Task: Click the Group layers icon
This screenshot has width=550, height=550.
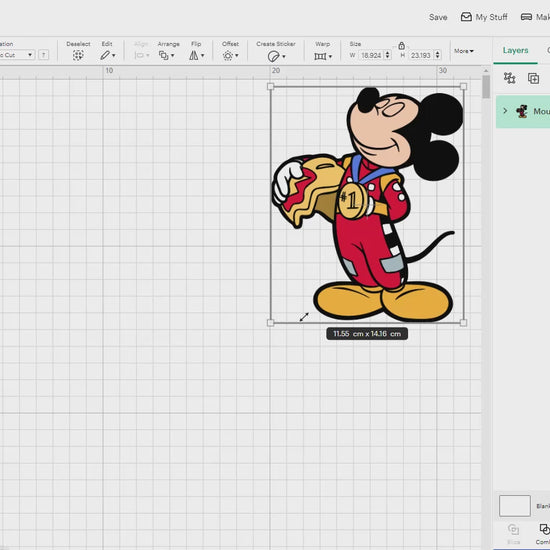Action: (509, 78)
